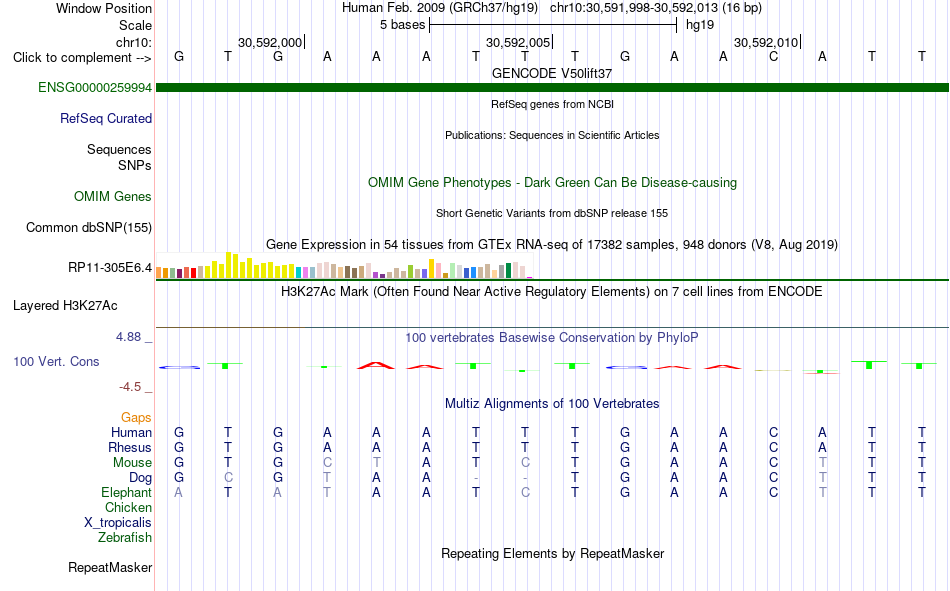Select the X_tropicalis alignment row label
The image size is (950, 591).
118,523
